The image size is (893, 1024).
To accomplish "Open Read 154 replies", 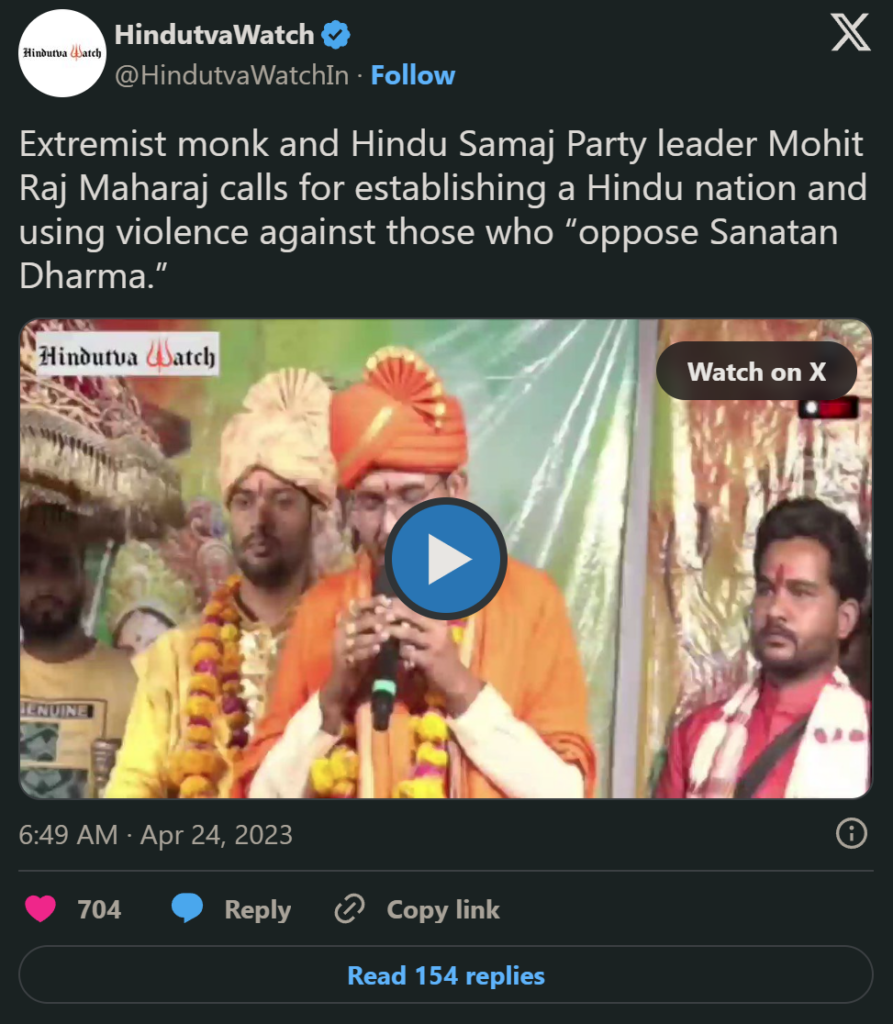I will 446,975.
